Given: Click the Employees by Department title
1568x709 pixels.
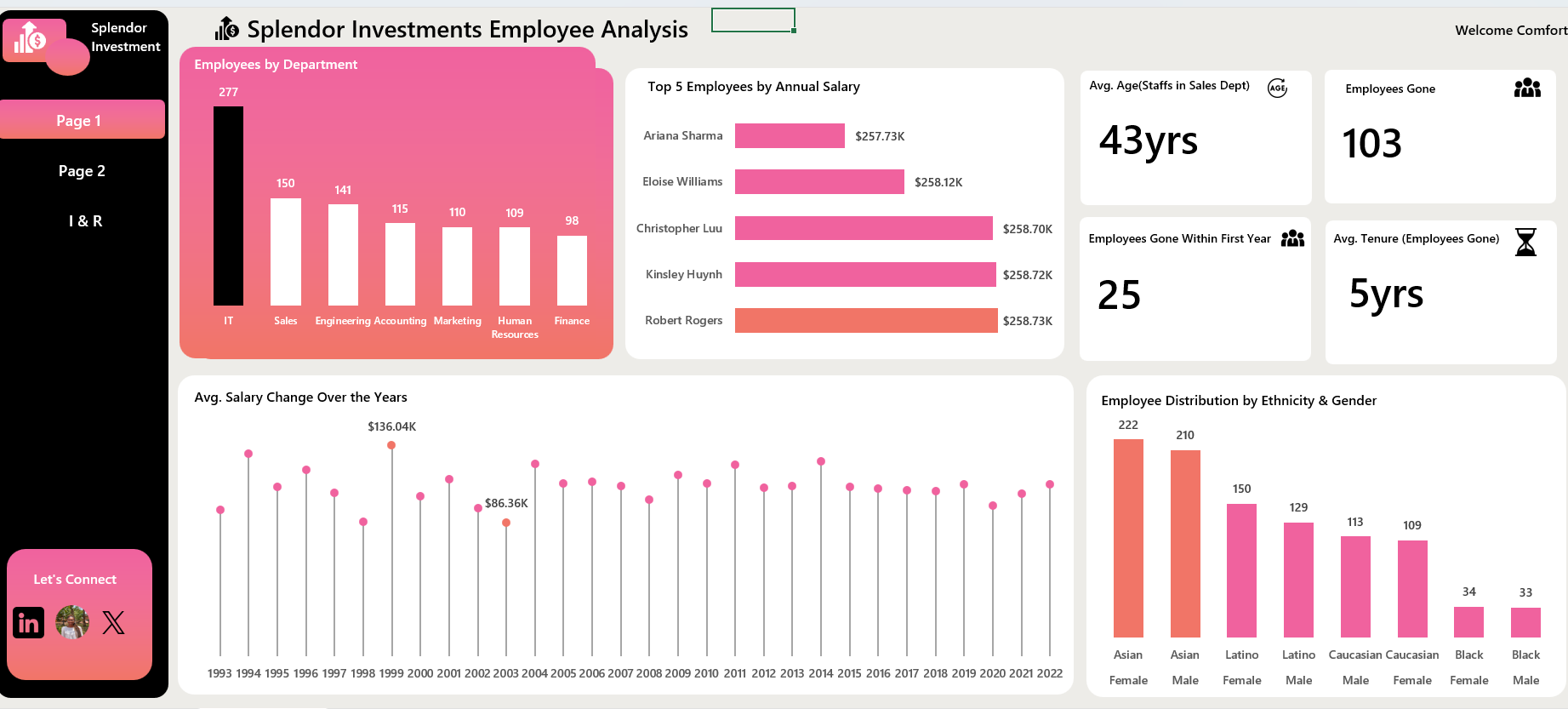Looking at the screenshot, I should coord(276,65).
